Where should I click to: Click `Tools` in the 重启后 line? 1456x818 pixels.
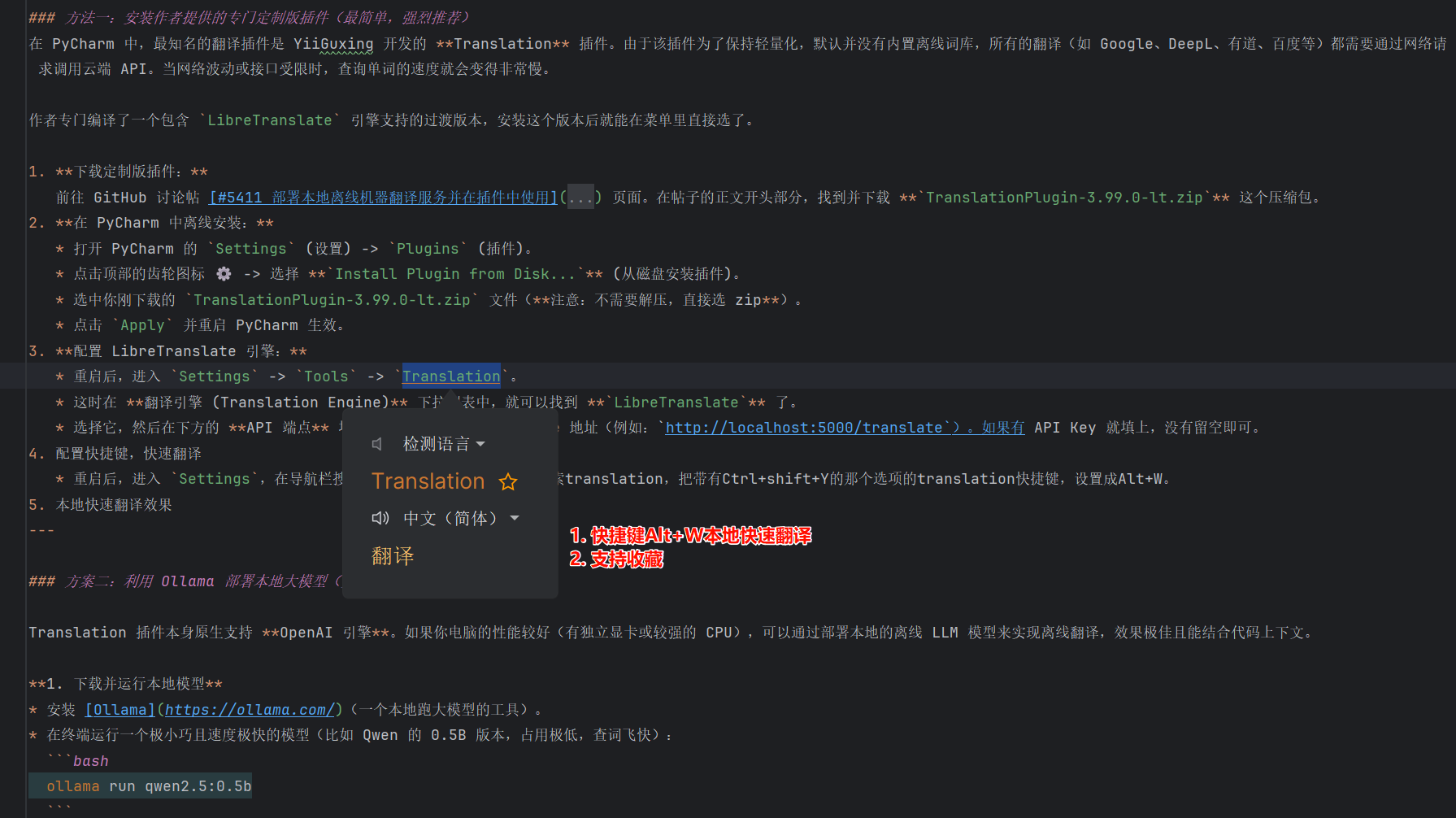(326, 376)
